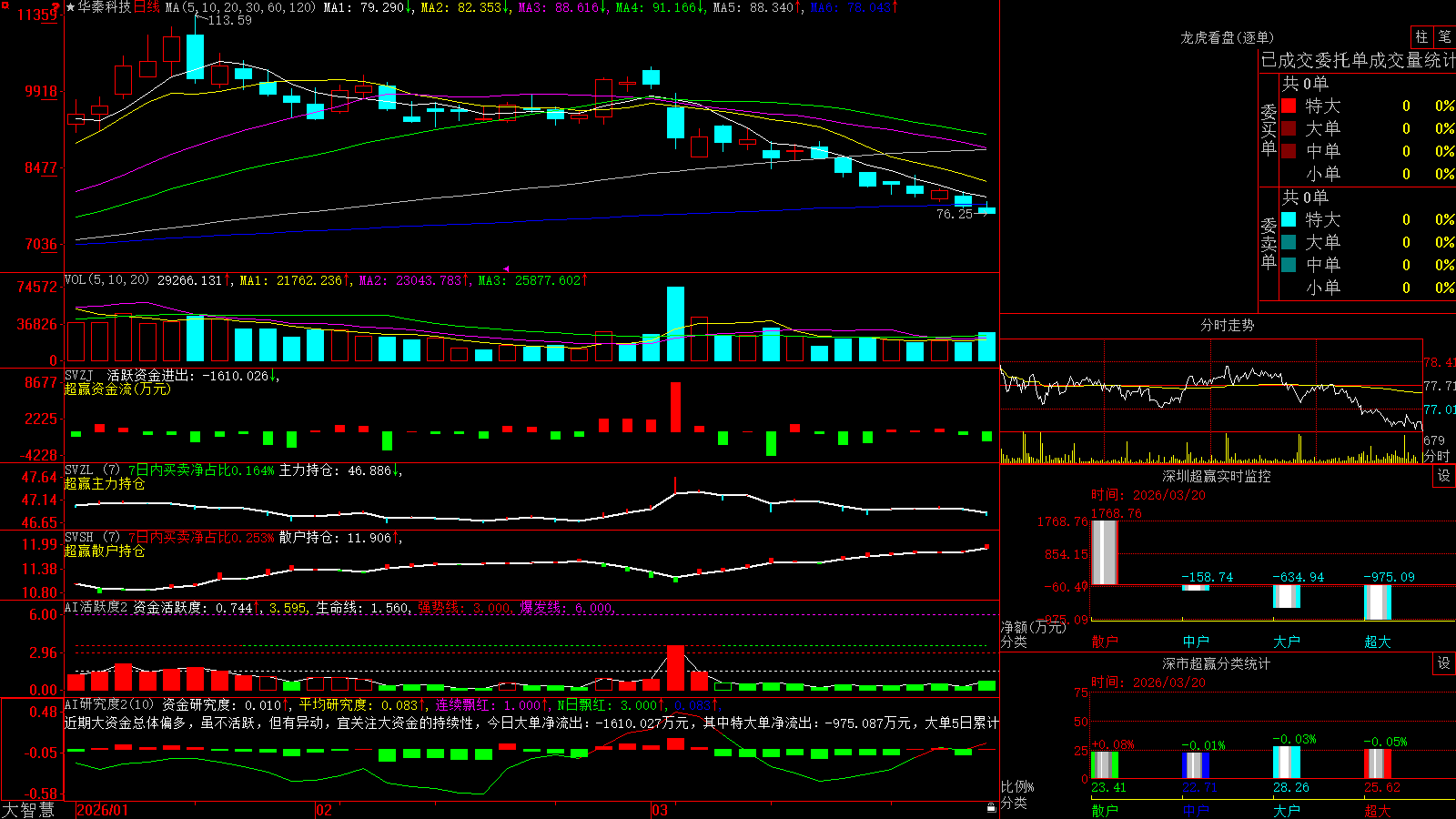Screen dimensions: 1456x819
Task: Click teal 大单 sell-order swatch
Action: click(1289, 242)
